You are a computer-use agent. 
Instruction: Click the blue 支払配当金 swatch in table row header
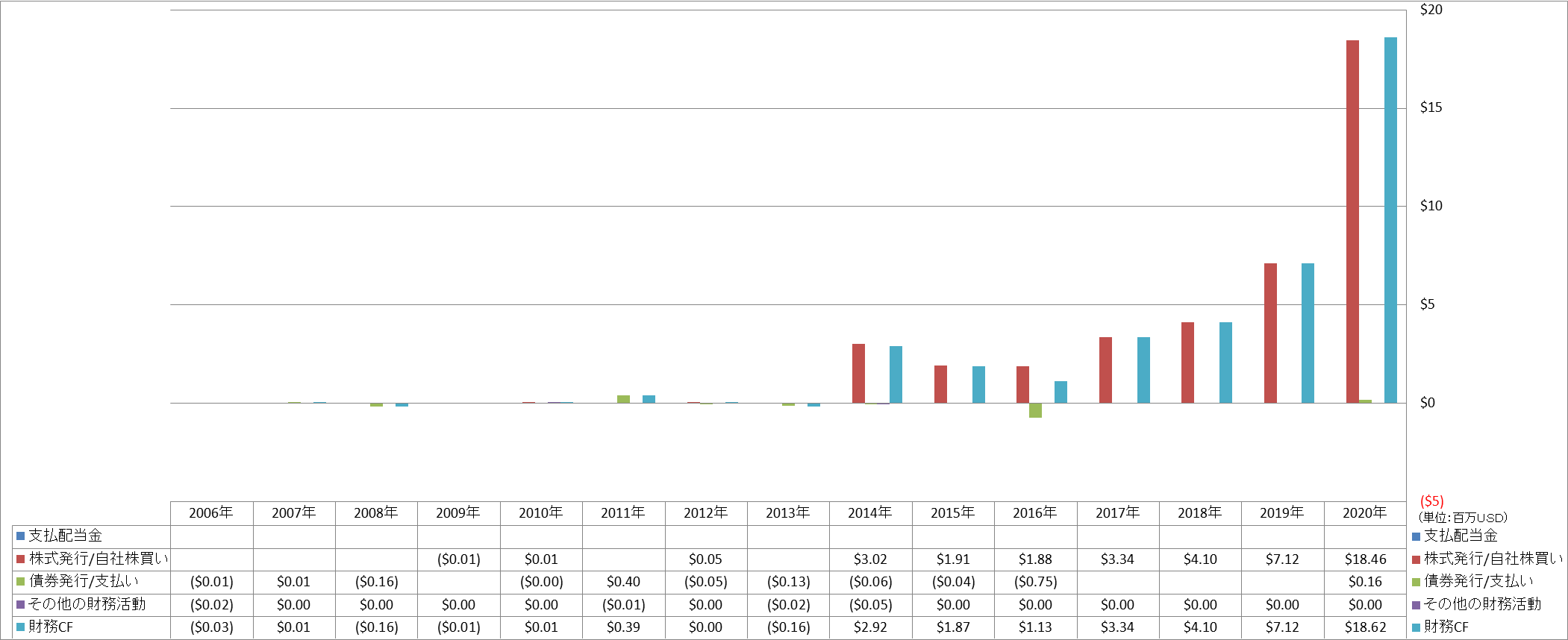21,536
